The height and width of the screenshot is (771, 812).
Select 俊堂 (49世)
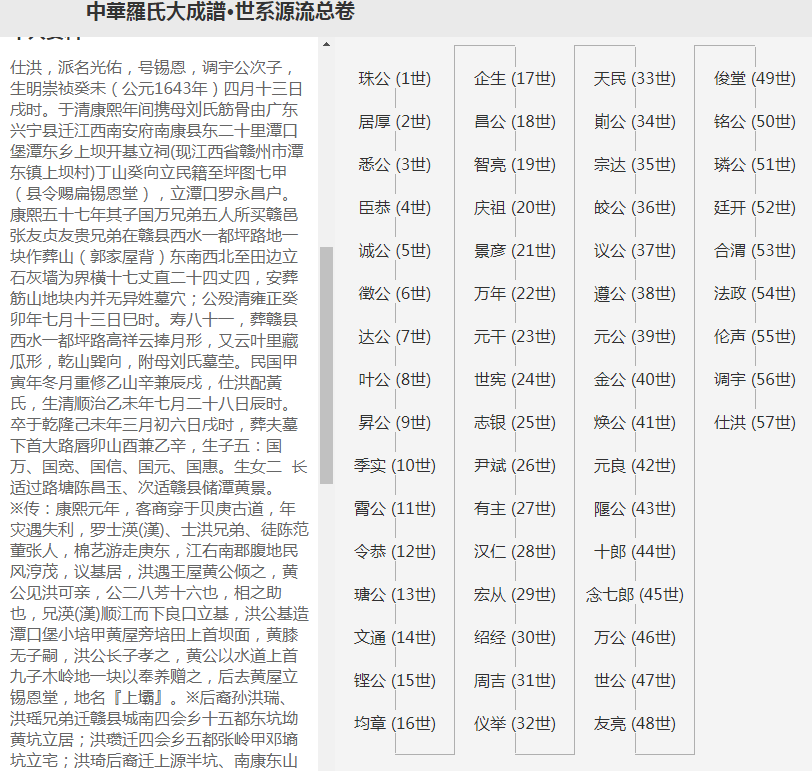(755, 79)
